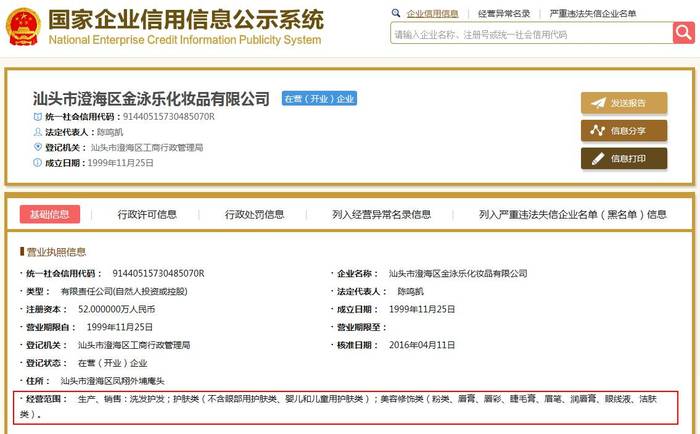Click the 信息分享 button
Image resolution: width=700 pixels, height=434 pixels.
click(624, 131)
